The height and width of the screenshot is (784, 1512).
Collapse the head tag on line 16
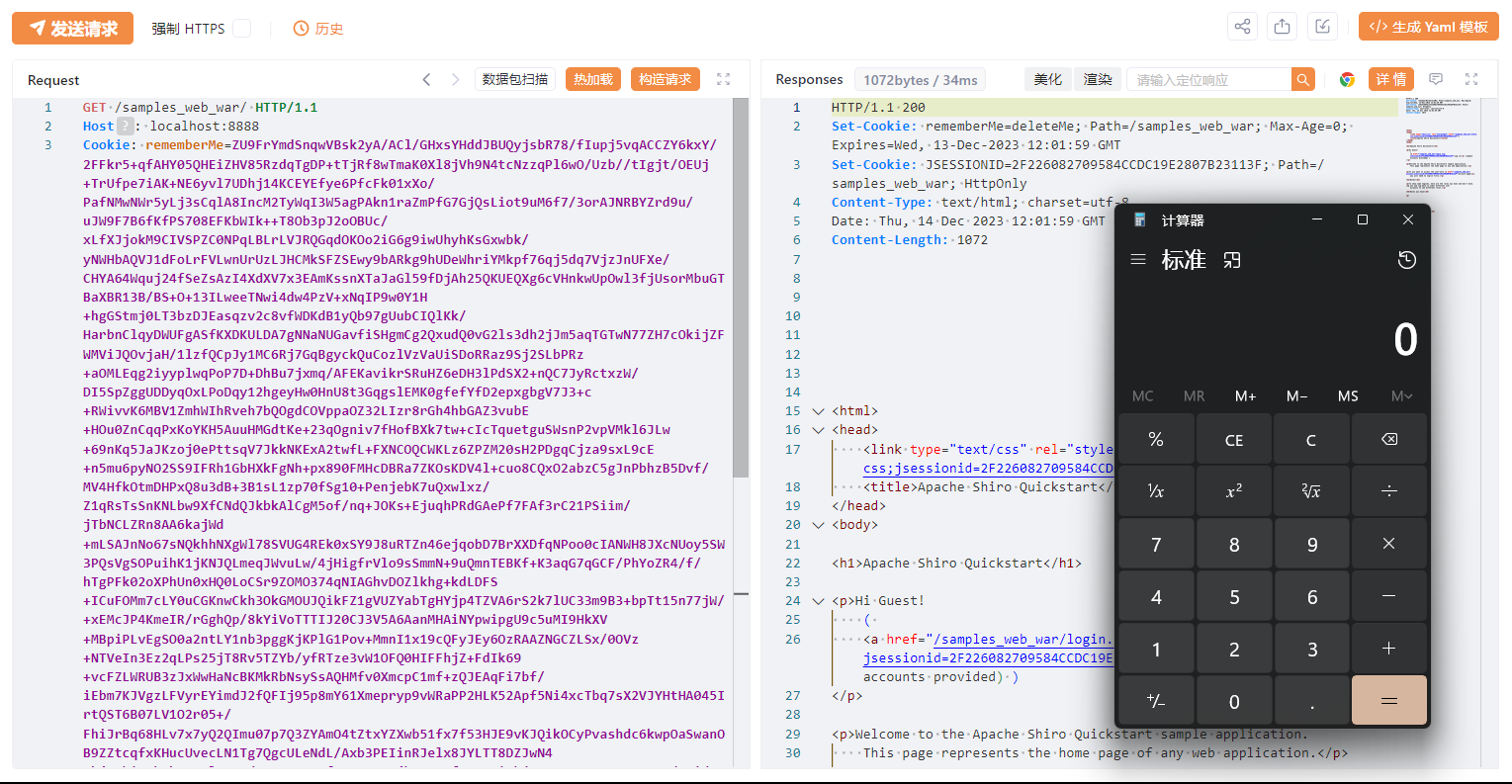pos(818,430)
